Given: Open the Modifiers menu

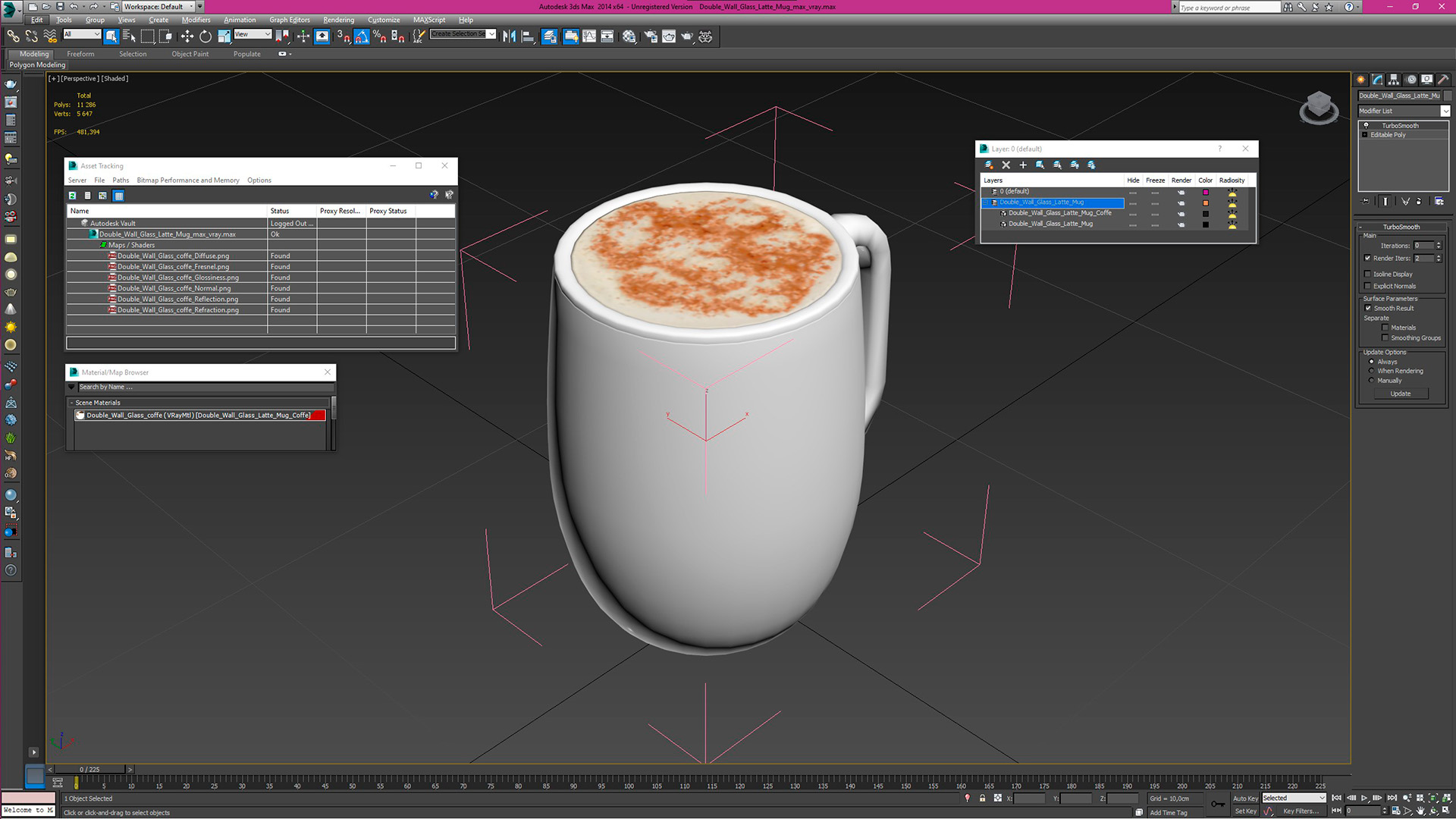Looking at the screenshot, I should click(x=196, y=20).
